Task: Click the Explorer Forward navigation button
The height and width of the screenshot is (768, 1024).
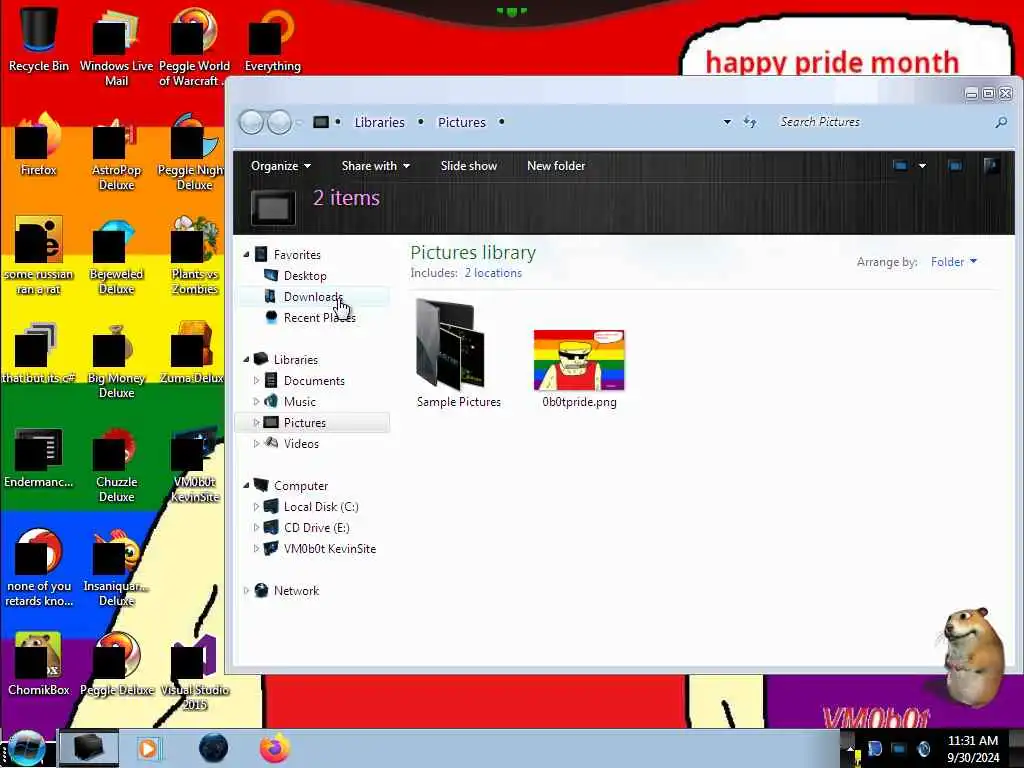Action: [x=280, y=122]
